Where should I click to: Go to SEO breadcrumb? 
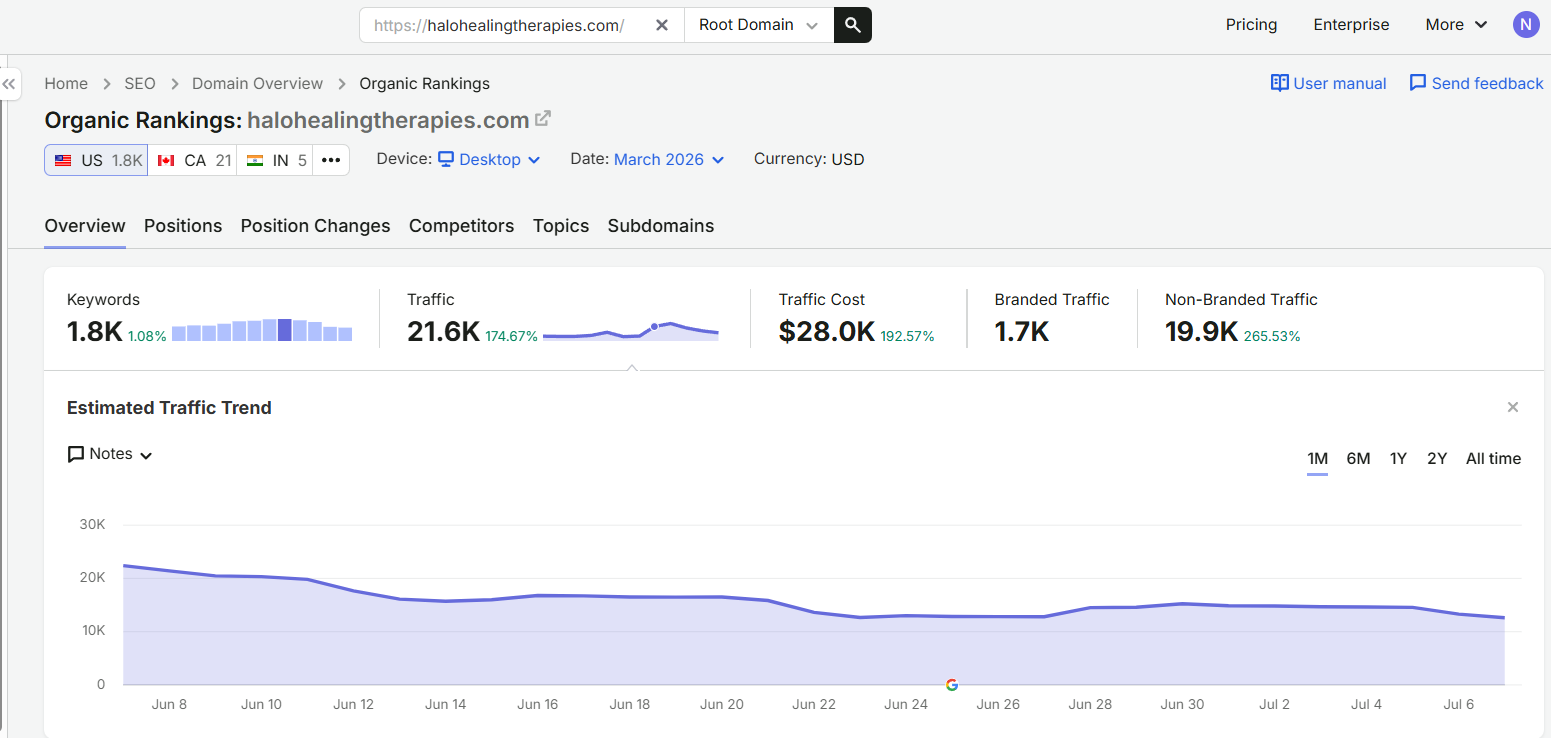[x=140, y=84]
